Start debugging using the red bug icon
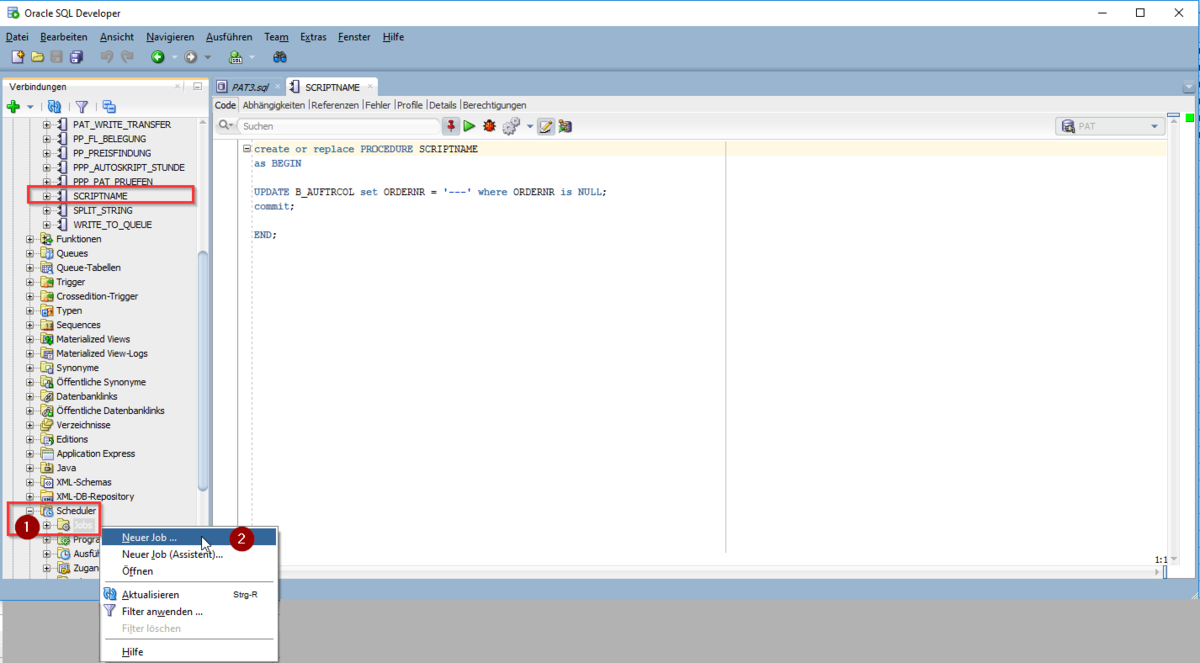The height and width of the screenshot is (663, 1200). click(489, 125)
